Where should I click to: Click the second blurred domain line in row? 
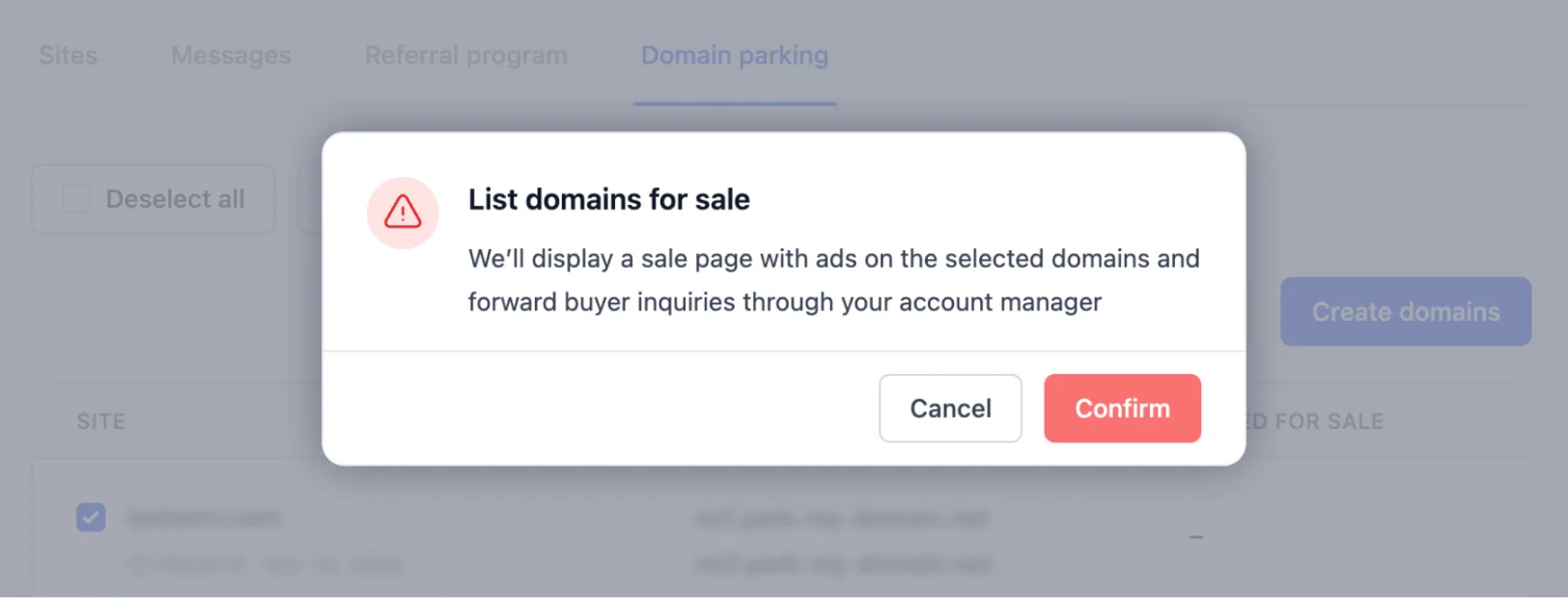(x=841, y=563)
